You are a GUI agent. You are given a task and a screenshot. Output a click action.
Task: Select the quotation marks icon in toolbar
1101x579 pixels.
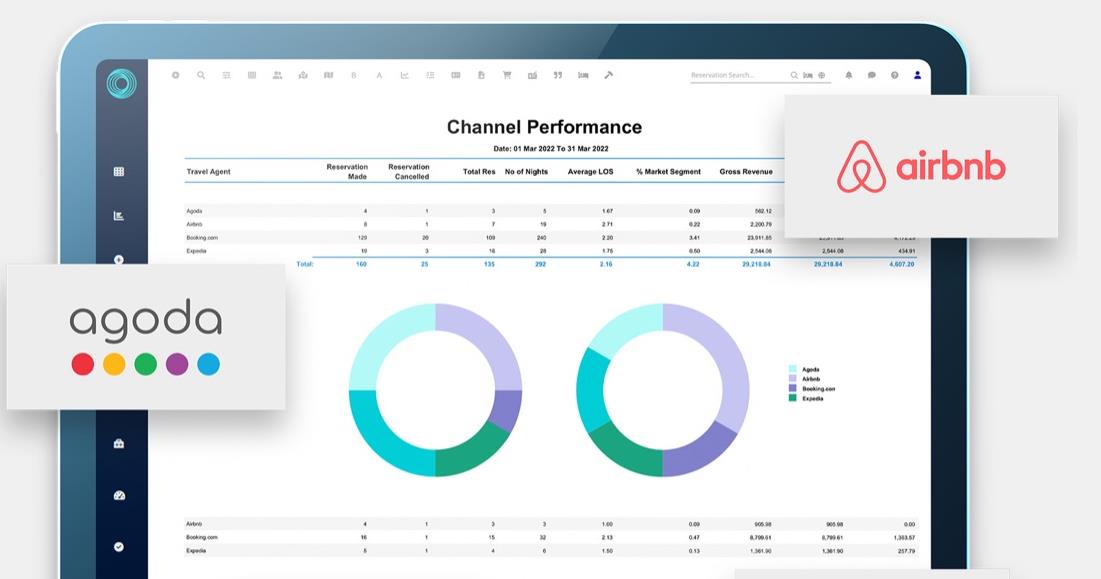(x=558, y=75)
